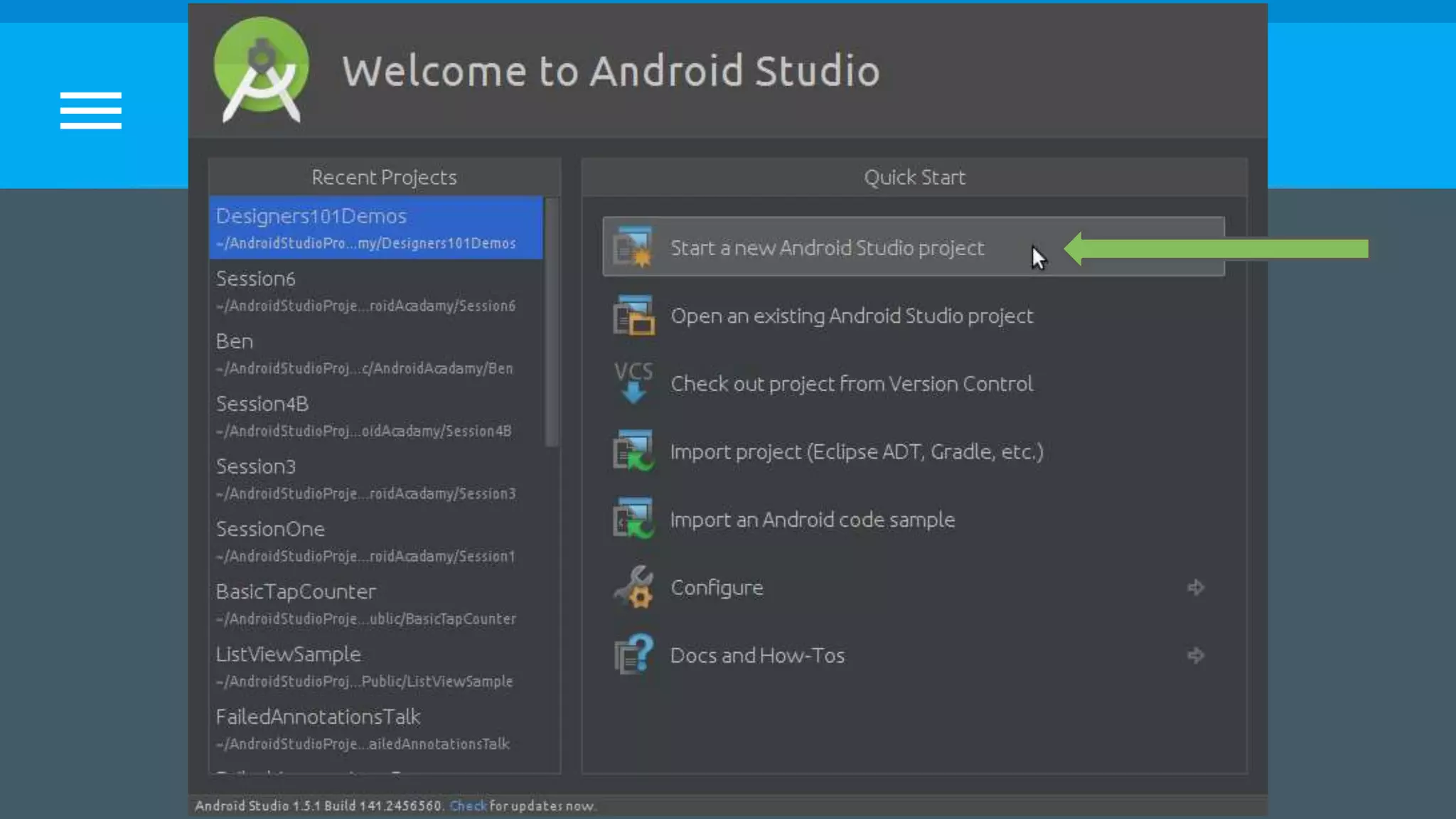Viewport: 1456px width, 819px height.
Task: Choose Import project (Eclipse ADT, Gradle, etc.)
Action: click(x=914, y=451)
